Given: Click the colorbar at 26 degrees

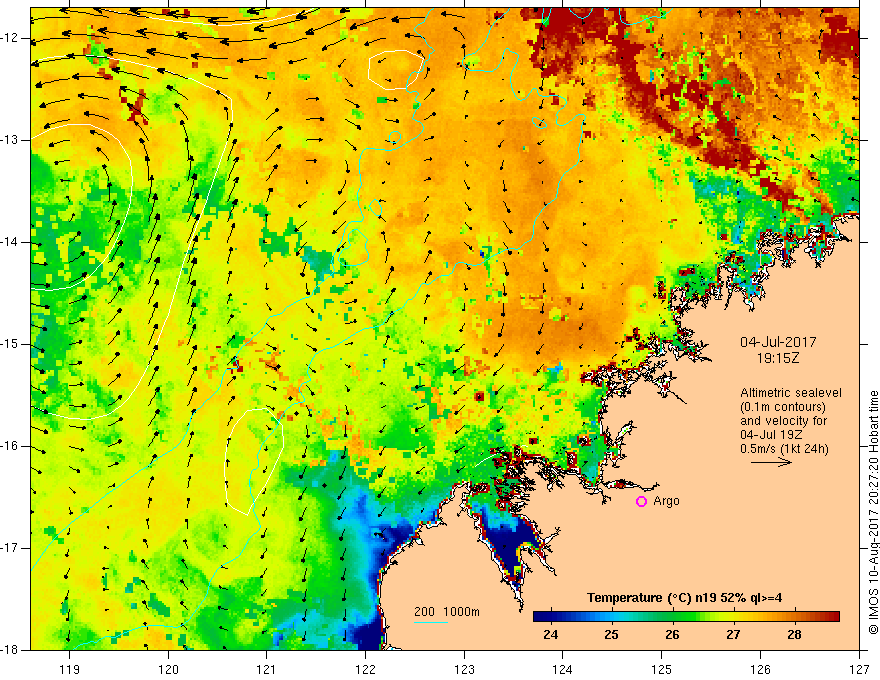Looking at the screenshot, I should tap(672, 617).
